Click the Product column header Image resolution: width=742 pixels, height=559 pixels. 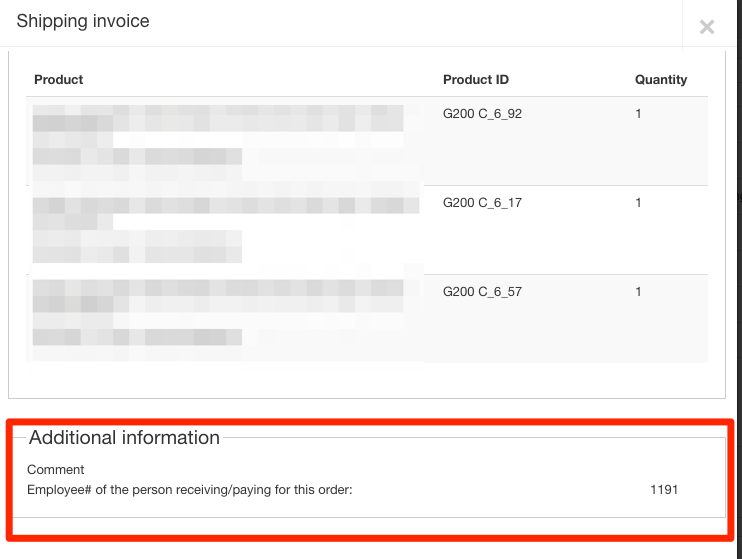pos(59,79)
